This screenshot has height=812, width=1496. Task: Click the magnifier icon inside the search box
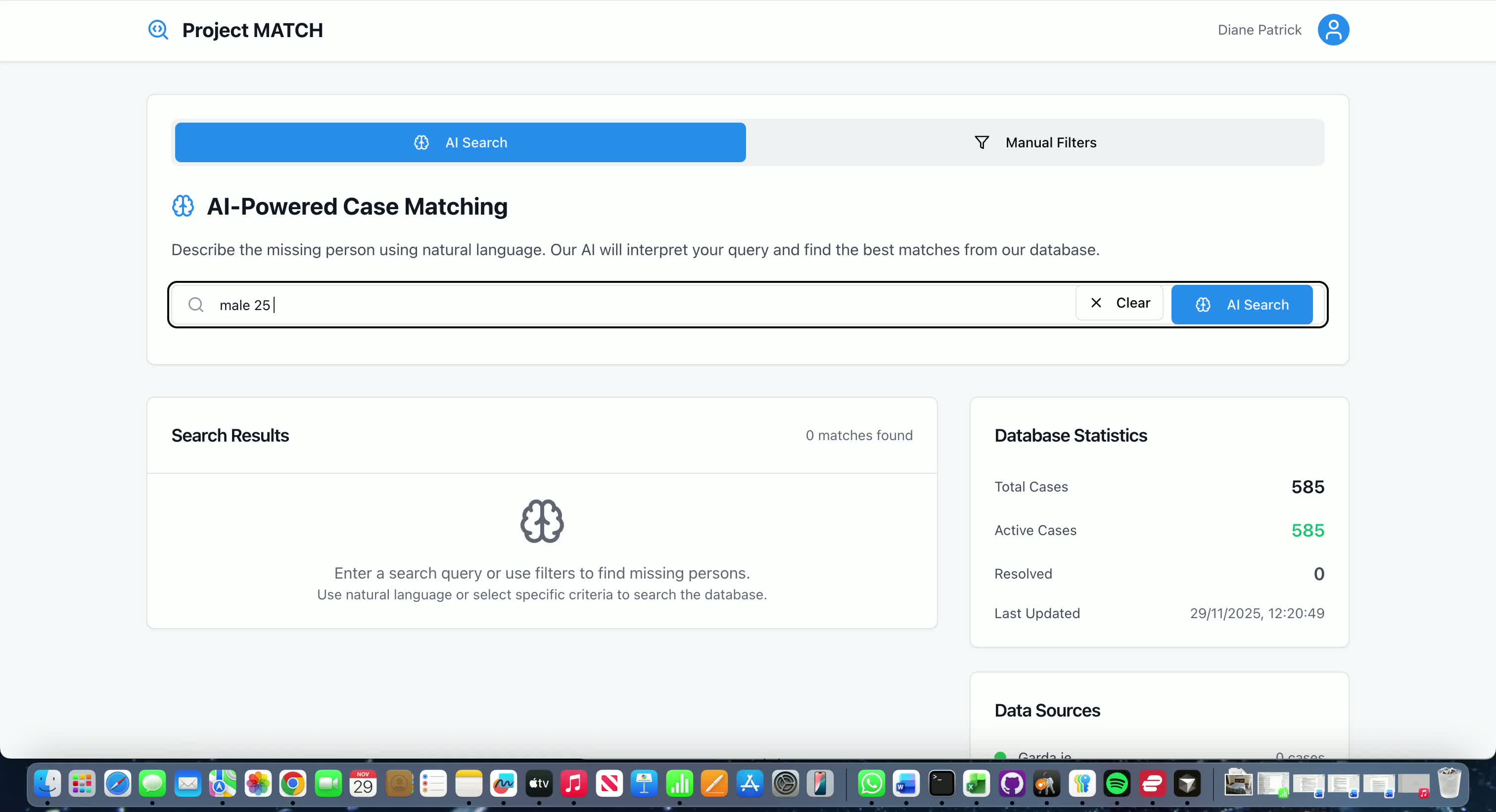tap(196, 305)
